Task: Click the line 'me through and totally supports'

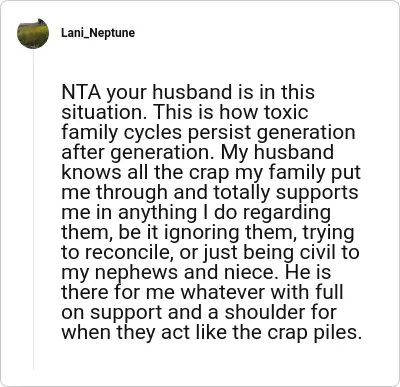Action: click(210, 193)
